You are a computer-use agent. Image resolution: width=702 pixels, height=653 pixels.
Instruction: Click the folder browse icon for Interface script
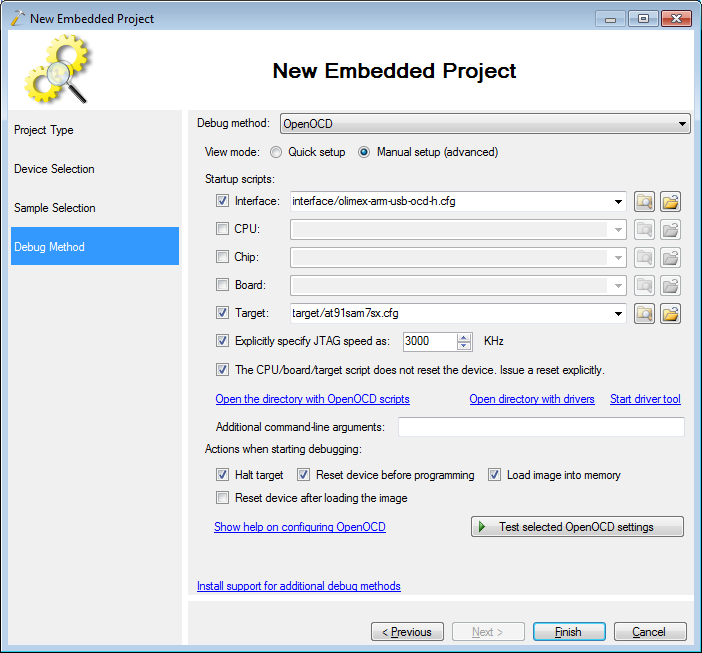pos(670,201)
